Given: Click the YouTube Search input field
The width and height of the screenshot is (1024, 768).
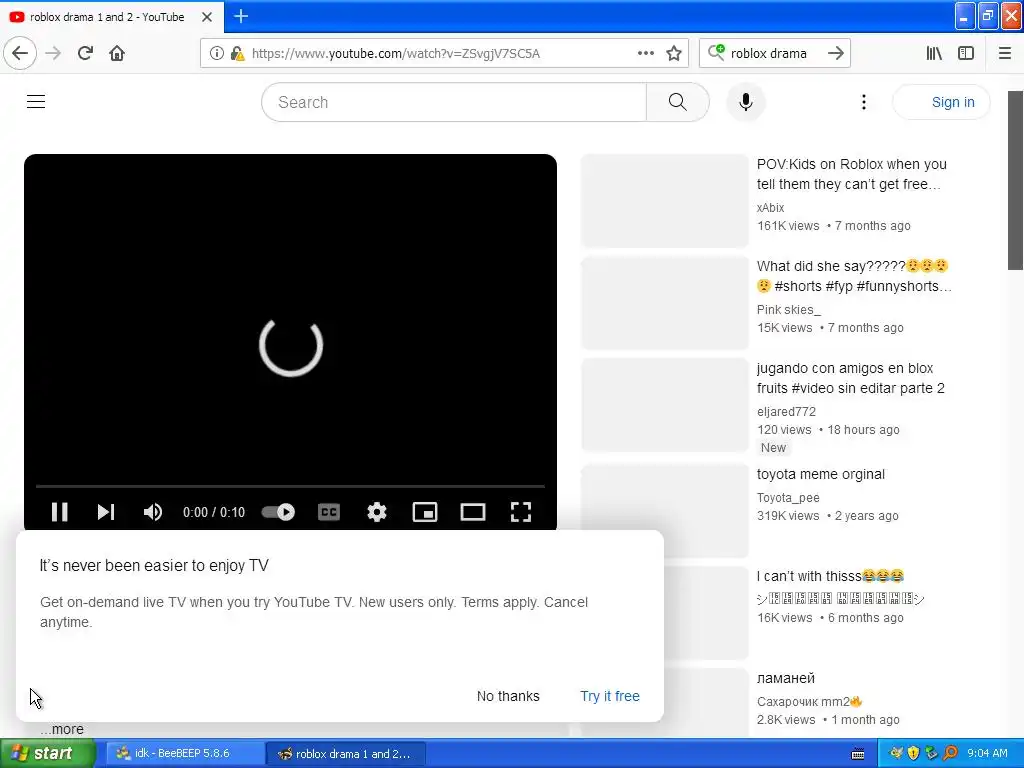Looking at the screenshot, I should point(454,102).
